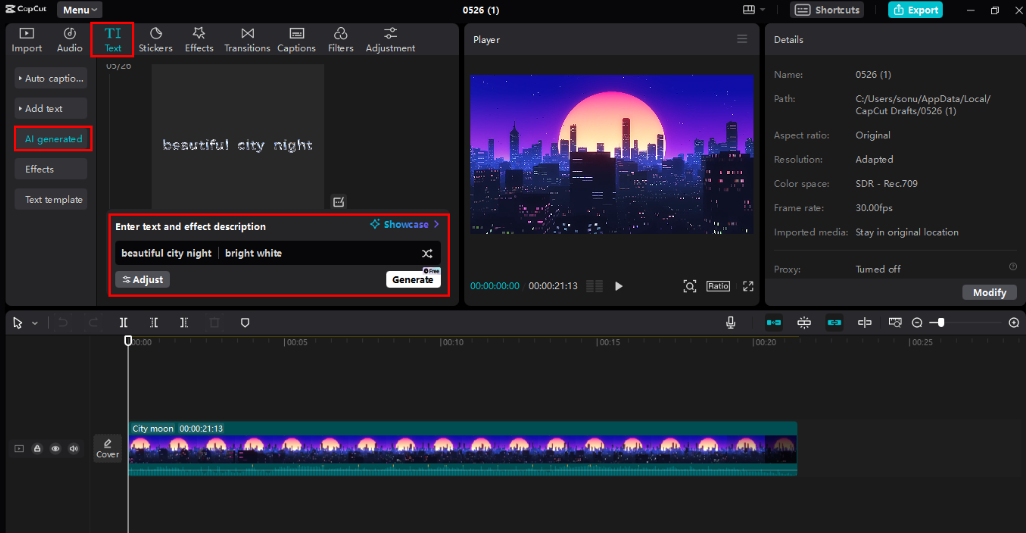
Task: Zoom in the timeline with plus icon
Action: pos(1014,322)
